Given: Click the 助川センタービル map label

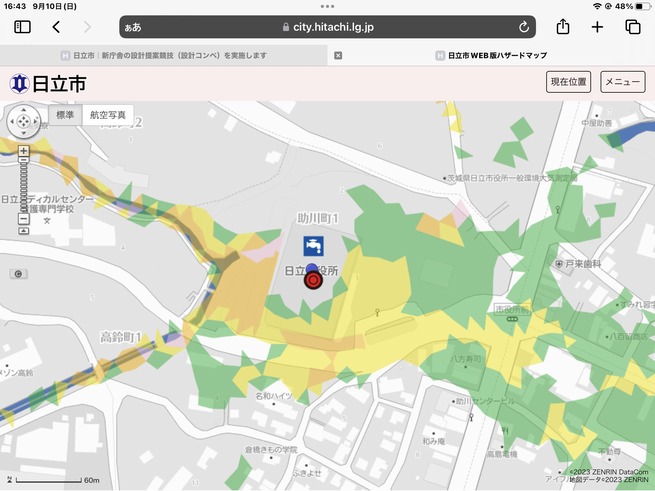Looking at the screenshot, I should point(485,401).
